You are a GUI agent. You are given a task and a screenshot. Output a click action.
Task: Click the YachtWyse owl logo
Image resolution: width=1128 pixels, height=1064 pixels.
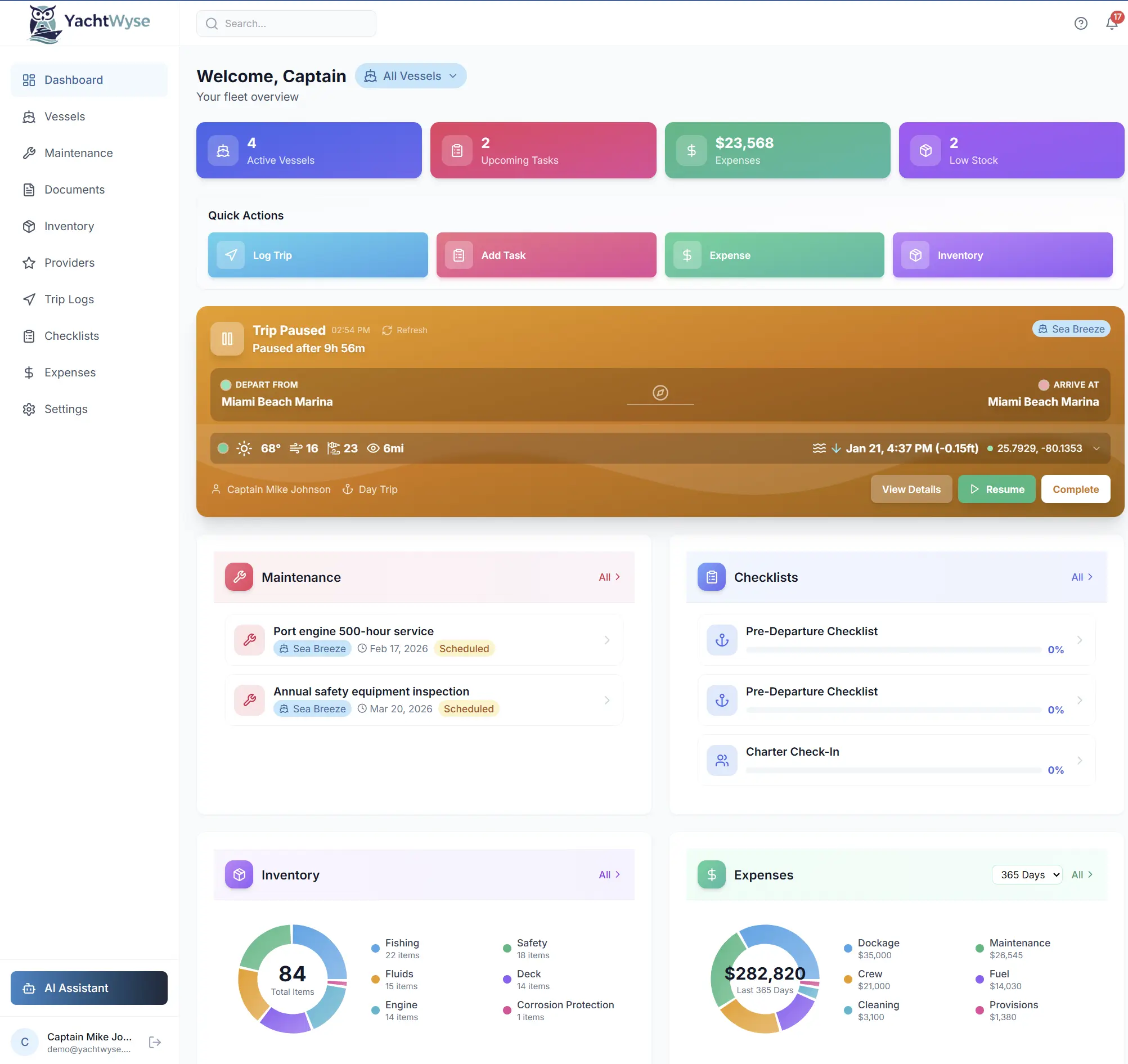tap(42, 23)
